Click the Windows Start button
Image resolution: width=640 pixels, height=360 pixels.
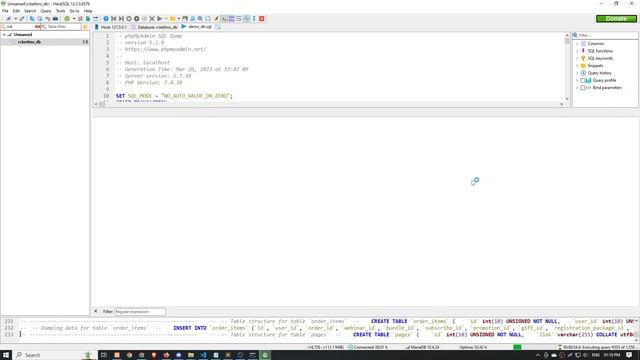(x=6, y=355)
